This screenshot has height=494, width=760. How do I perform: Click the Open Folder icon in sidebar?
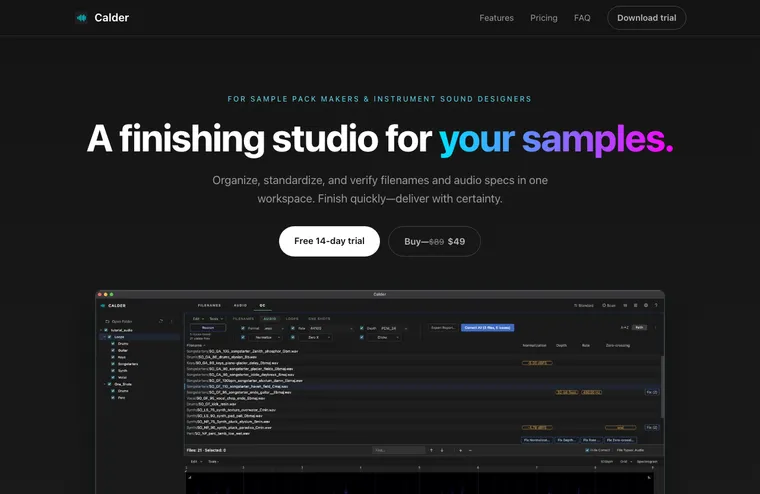108,321
